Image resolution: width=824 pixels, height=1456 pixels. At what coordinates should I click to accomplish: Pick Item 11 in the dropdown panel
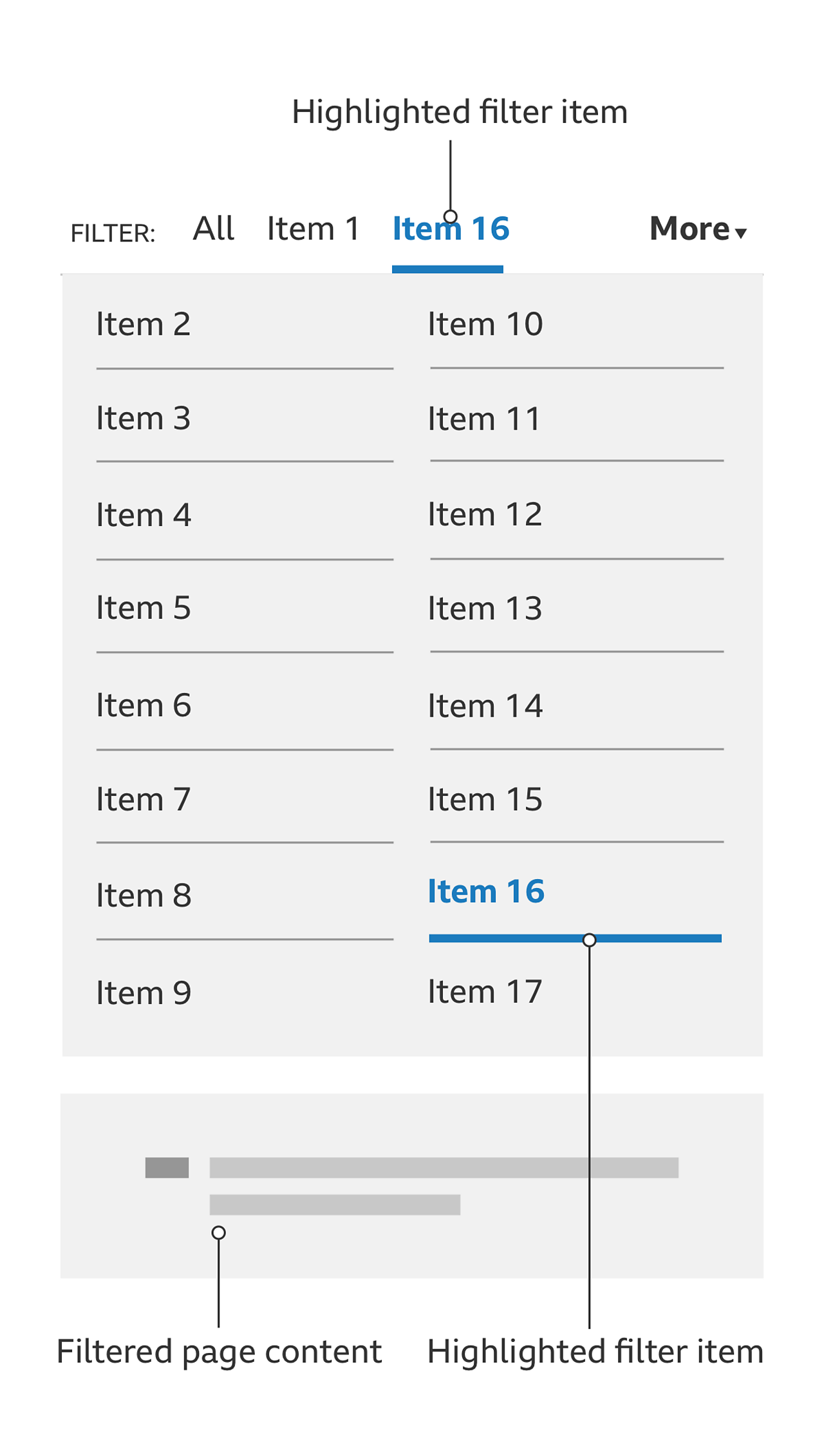pos(484,419)
